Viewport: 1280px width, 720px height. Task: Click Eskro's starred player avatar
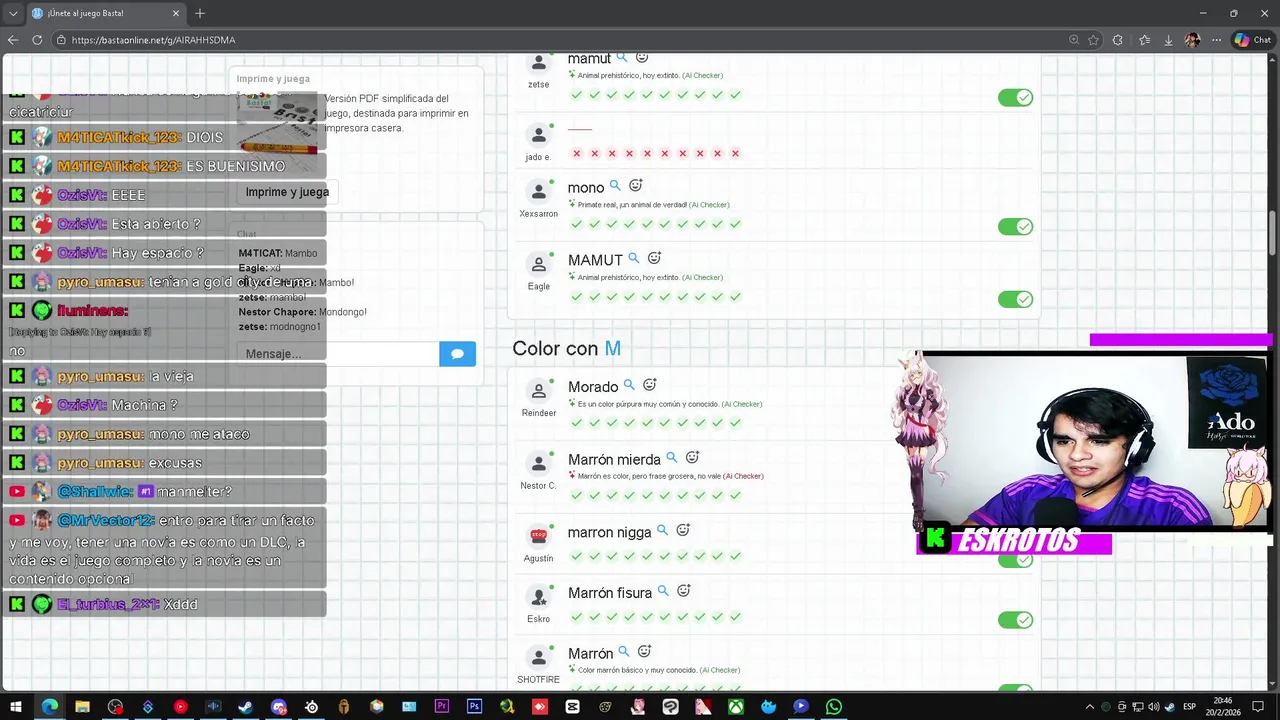tap(539, 597)
